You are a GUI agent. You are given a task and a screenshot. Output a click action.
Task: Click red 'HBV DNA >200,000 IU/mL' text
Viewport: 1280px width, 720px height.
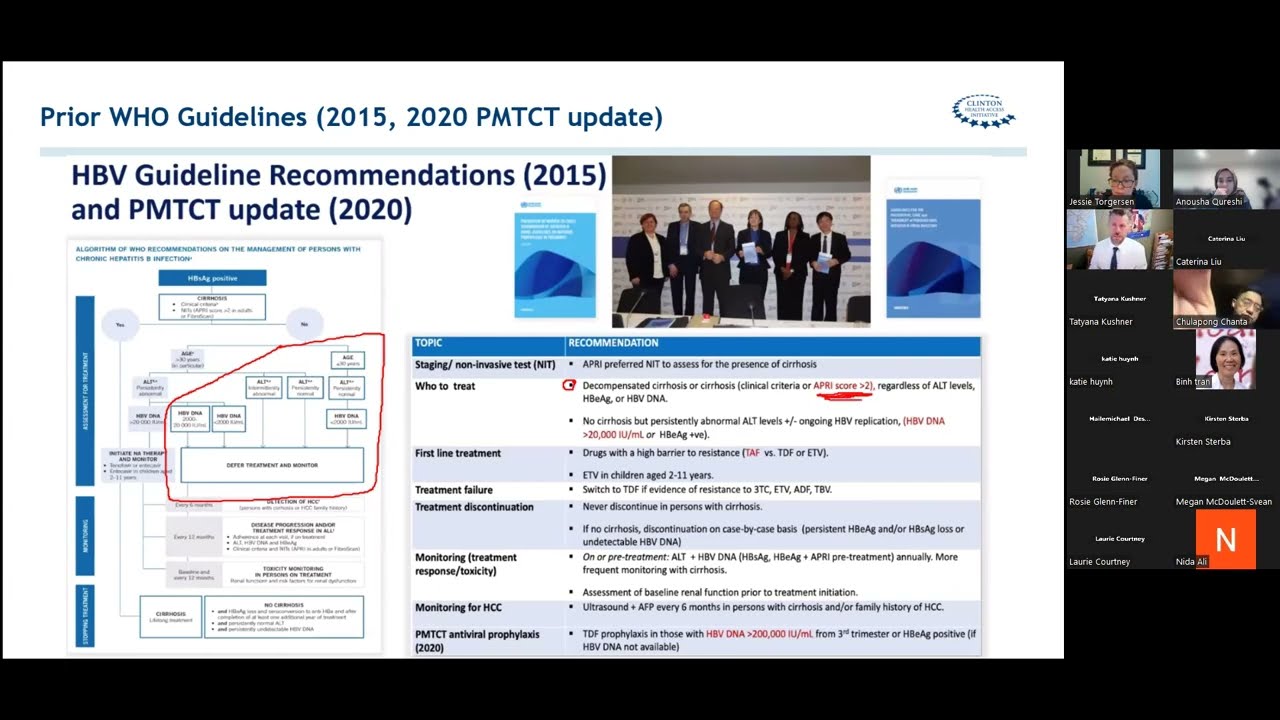(759, 634)
